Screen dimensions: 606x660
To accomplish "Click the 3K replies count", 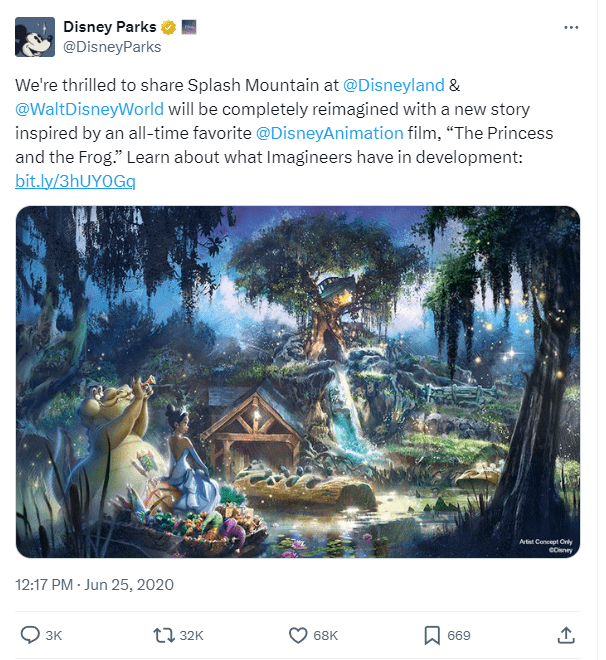I will pos(54,635).
